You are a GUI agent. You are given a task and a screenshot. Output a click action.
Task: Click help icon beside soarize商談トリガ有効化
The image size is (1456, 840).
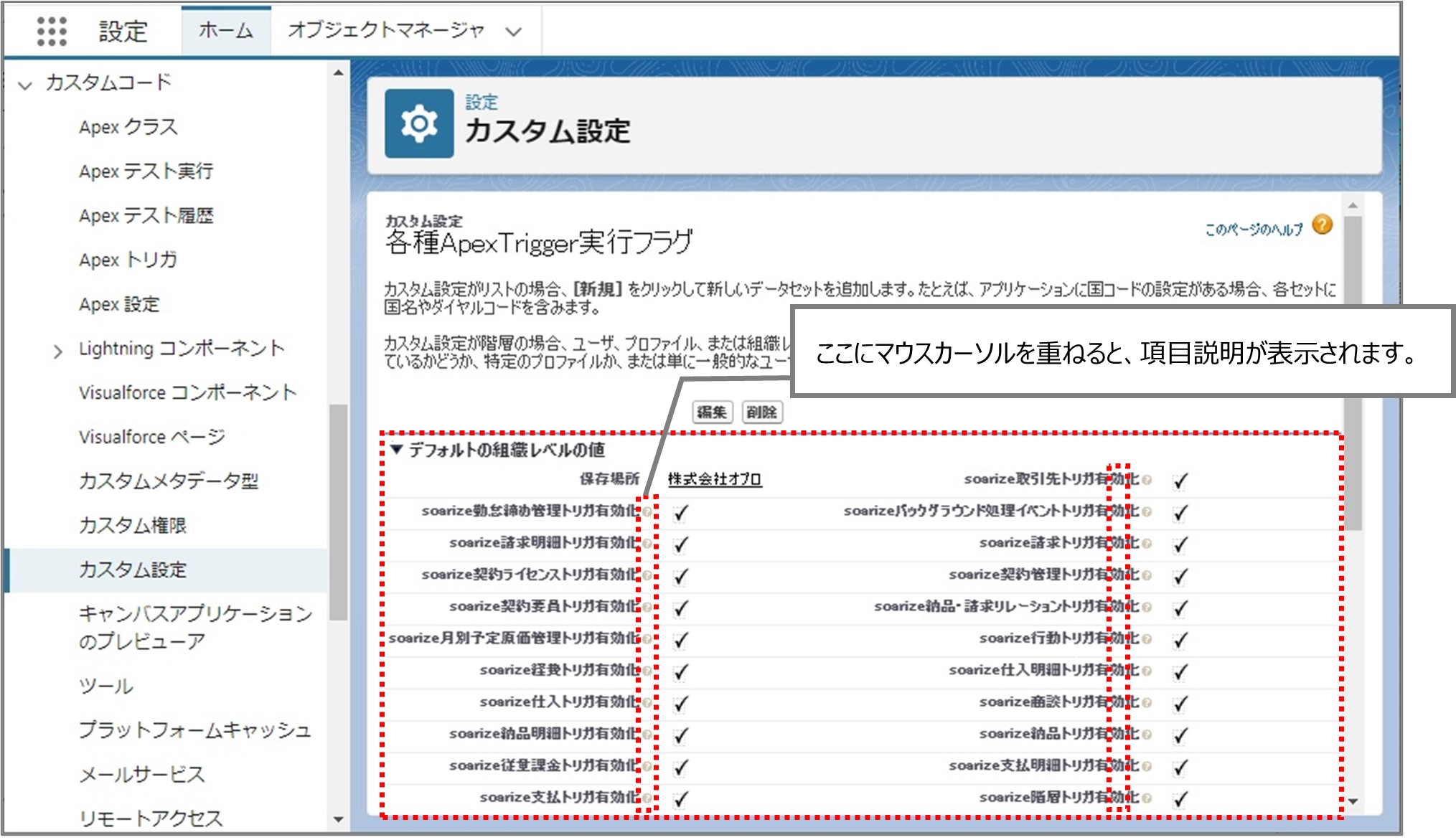tap(1147, 703)
